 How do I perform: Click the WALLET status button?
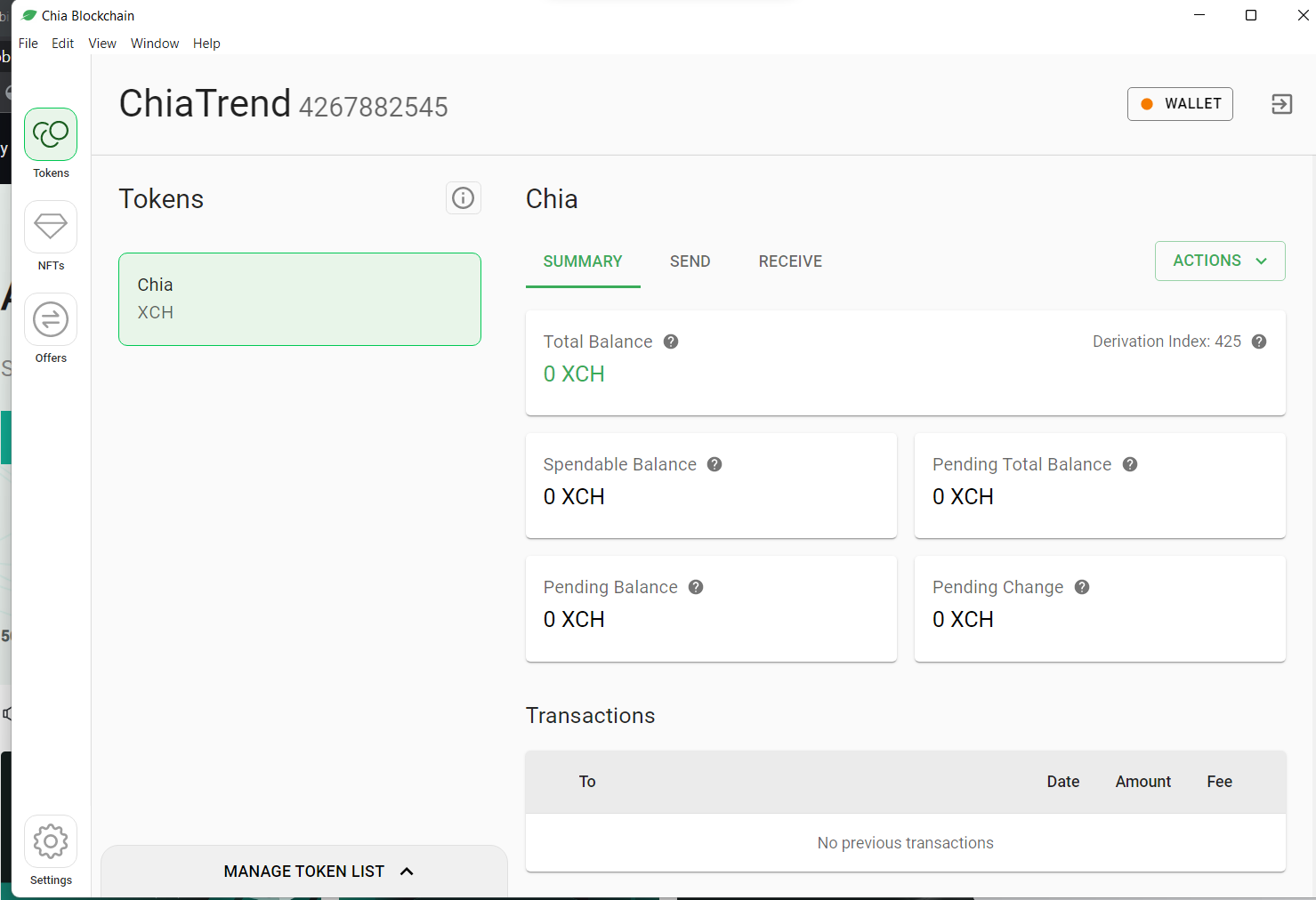click(1180, 104)
